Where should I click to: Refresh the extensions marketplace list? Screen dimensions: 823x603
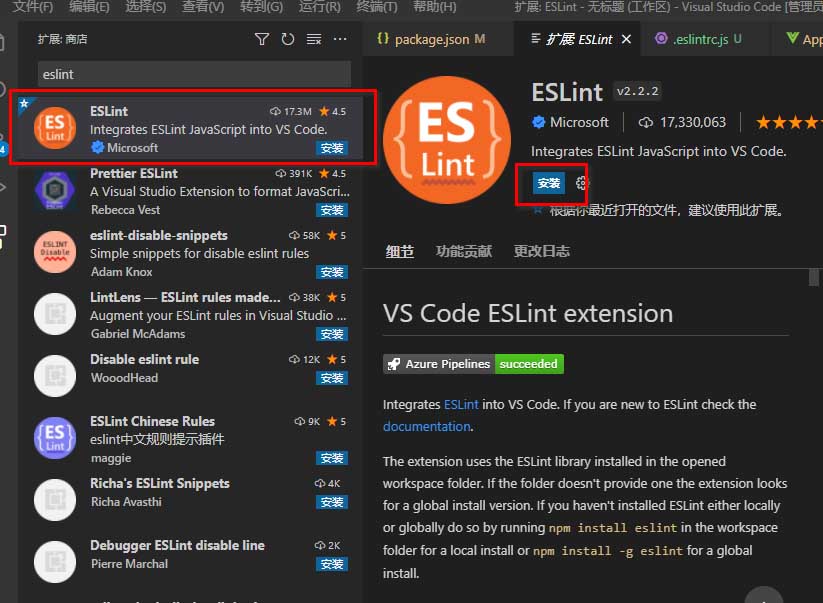point(288,39)
